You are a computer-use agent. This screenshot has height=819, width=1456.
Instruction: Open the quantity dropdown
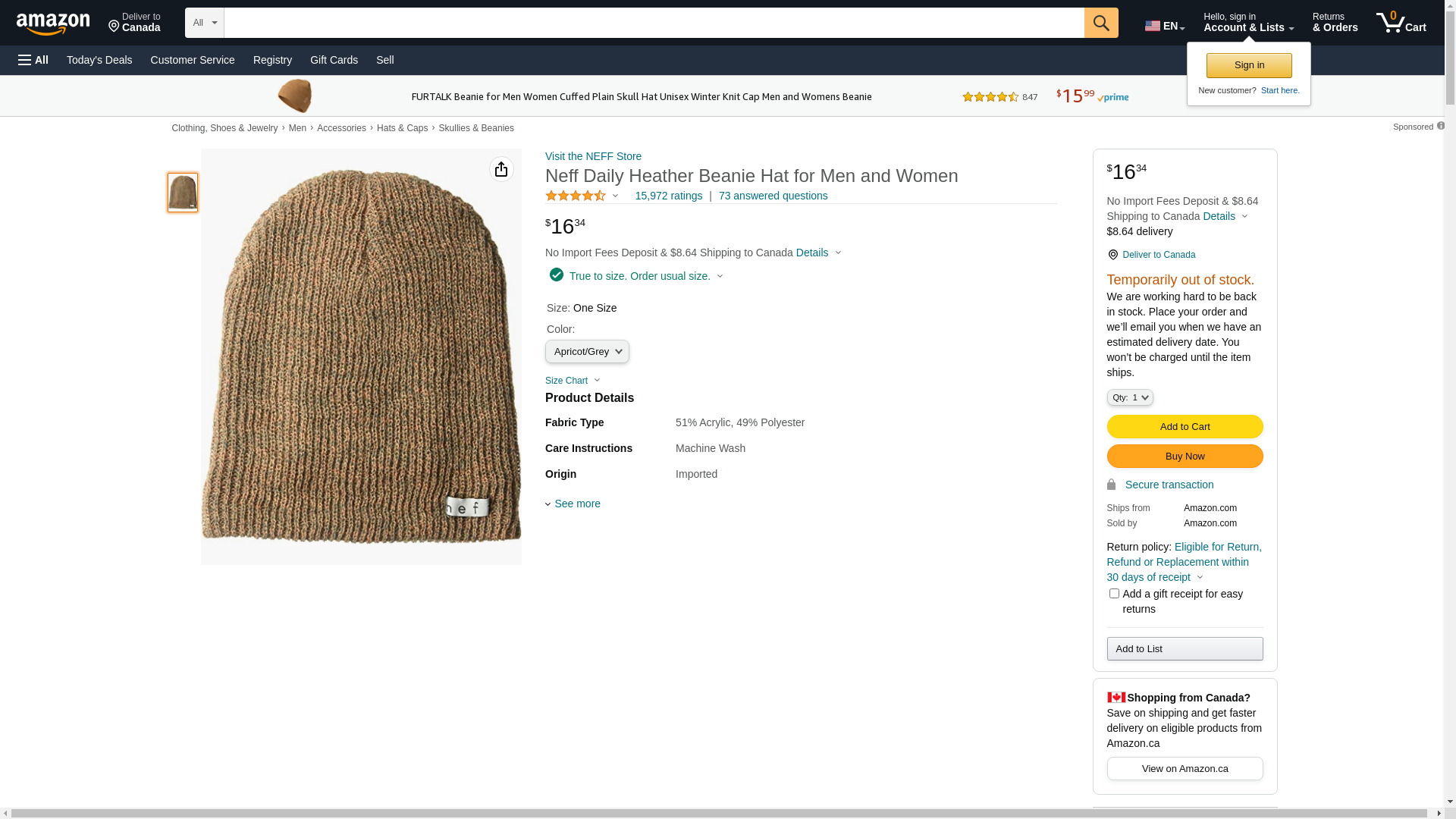[x=1130, y=397]
